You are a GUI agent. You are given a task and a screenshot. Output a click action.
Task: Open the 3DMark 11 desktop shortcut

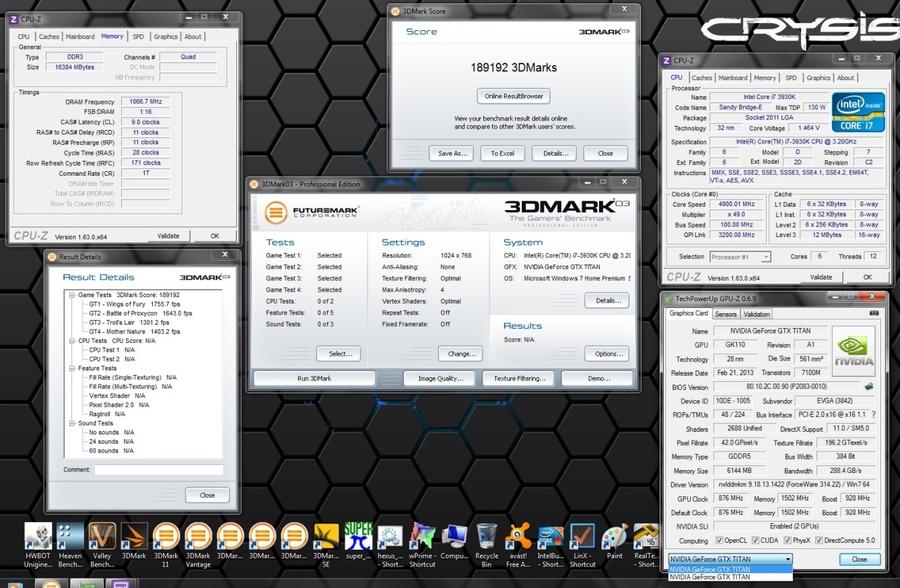pyautogui.click(x=166, y=544)
